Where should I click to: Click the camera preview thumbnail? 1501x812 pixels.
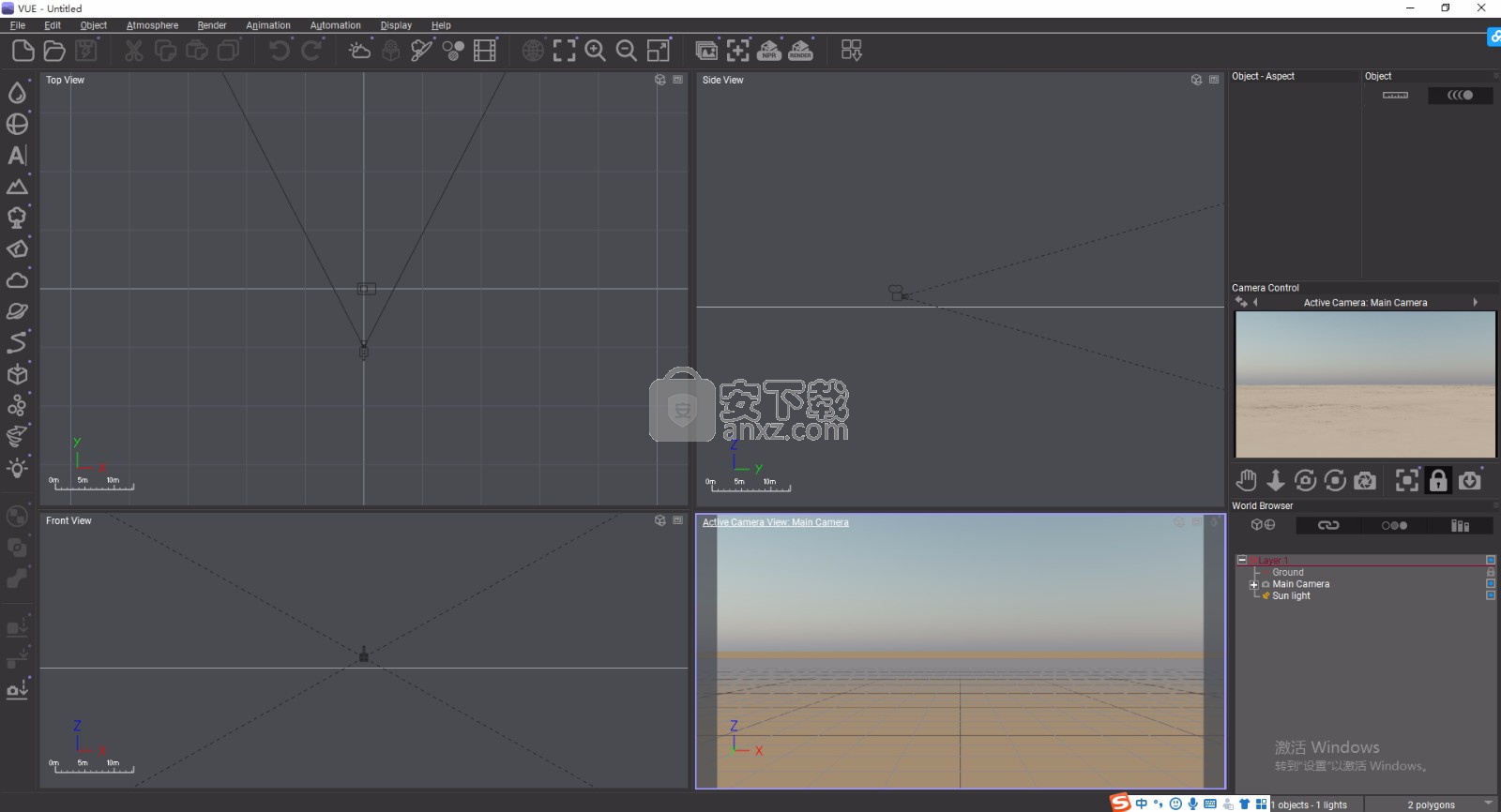[x=1365, y=384]
